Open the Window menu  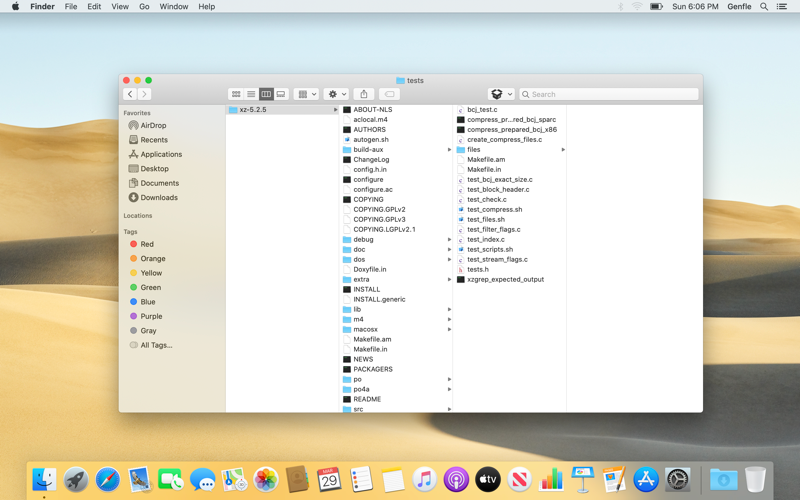(173, 7)
